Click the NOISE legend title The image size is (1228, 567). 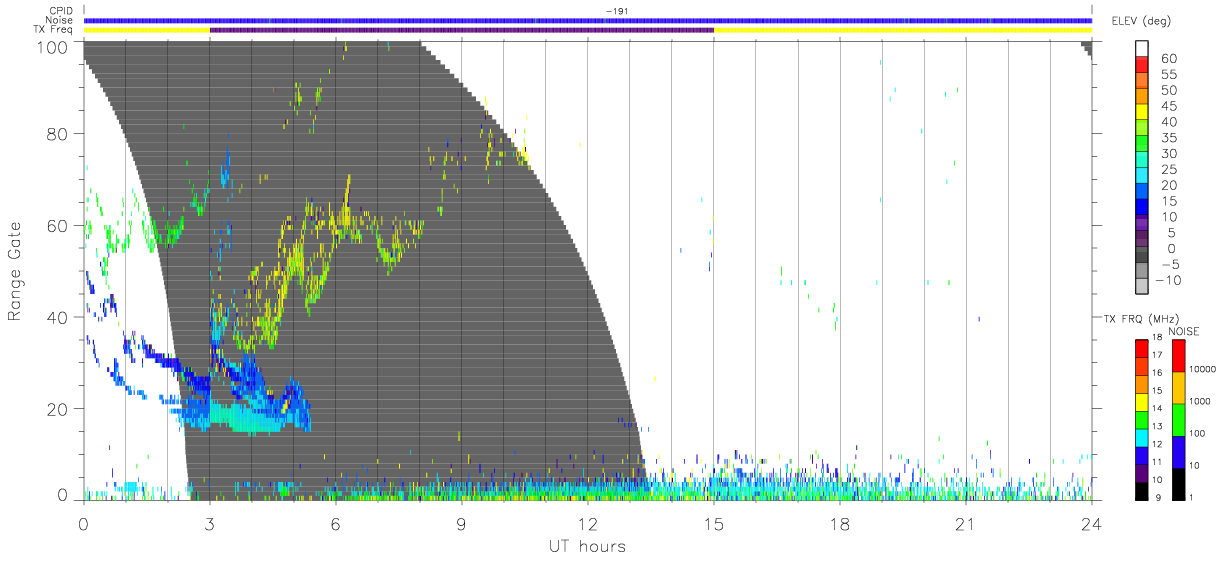click(x=1184, y=332)
